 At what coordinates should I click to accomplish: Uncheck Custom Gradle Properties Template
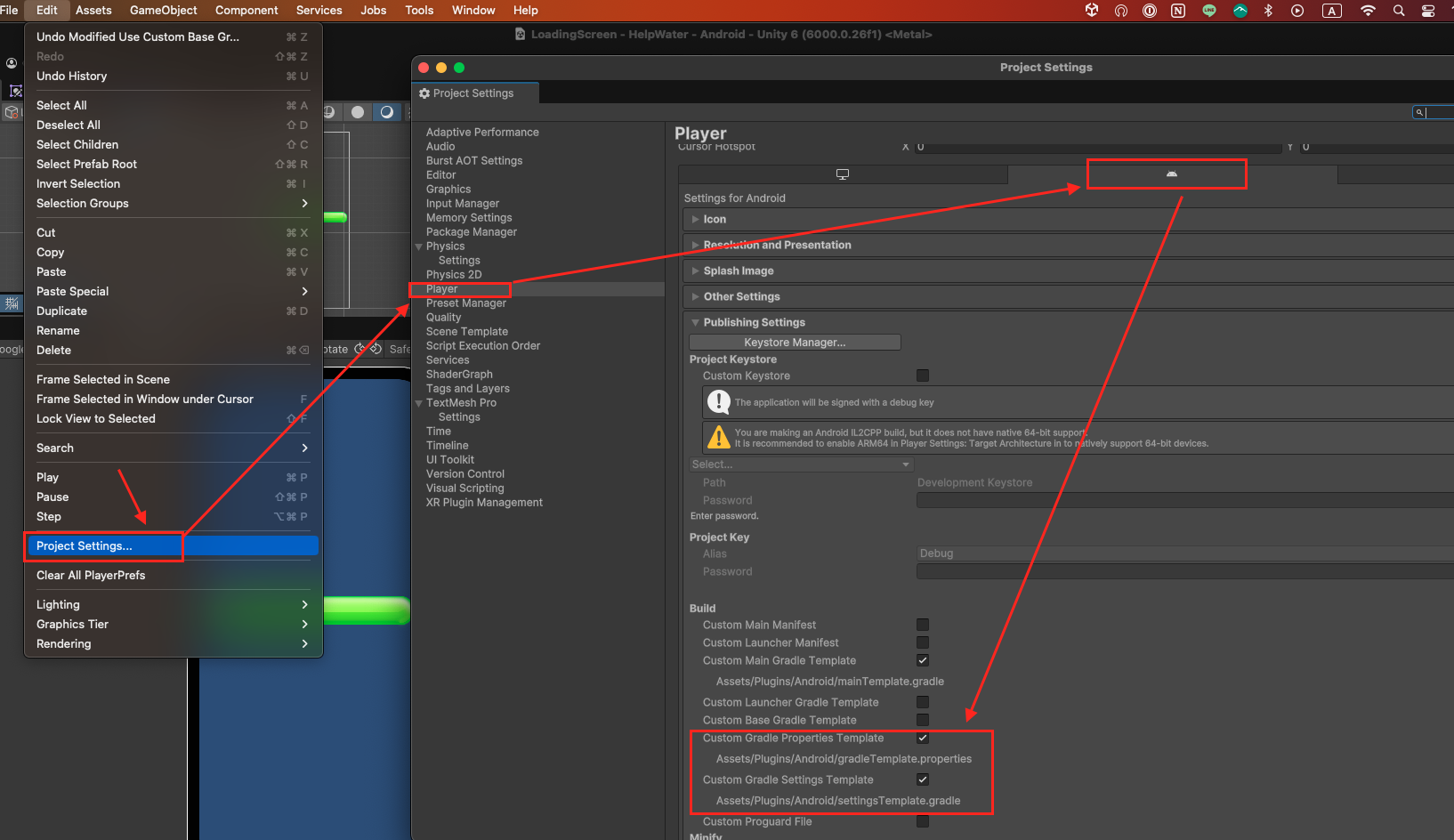(923, 738)
